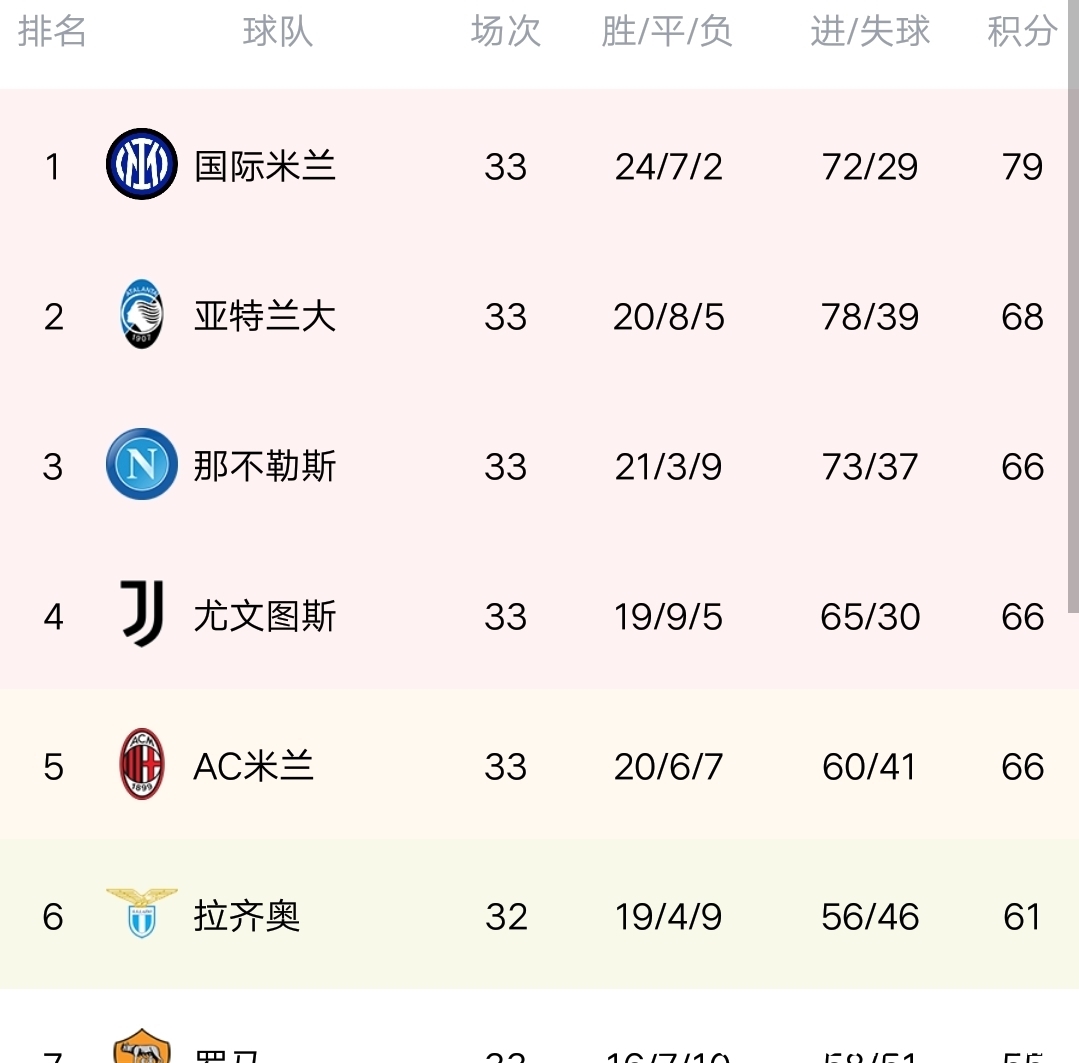Image resolution: width=1079 pixels, height=1063 pixels.
Task: Open team page for 那不勒斯
Action: pyautogui.click(x=265, y=466)
